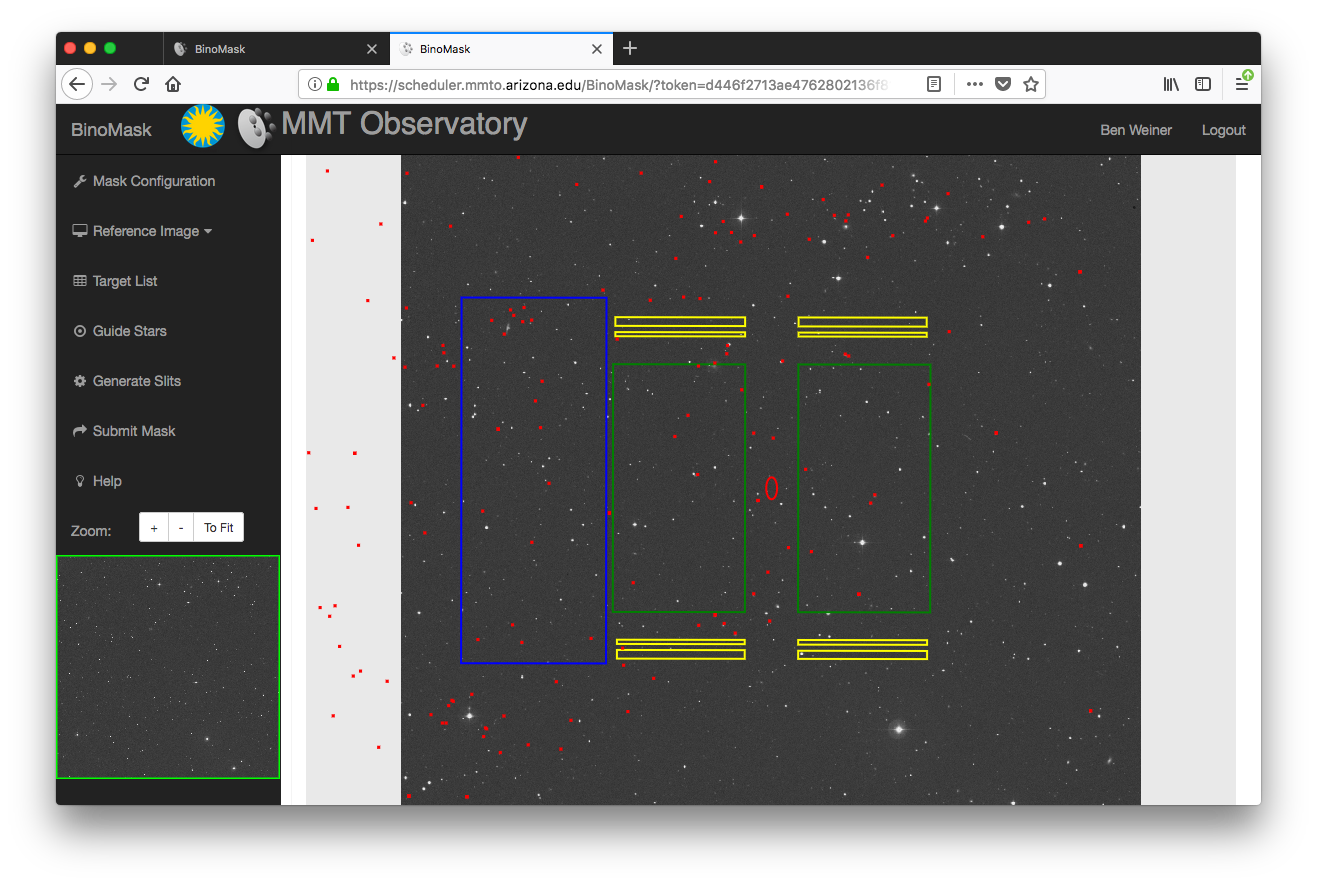
Task: Click the Logout link
Action: (1223, 130)
